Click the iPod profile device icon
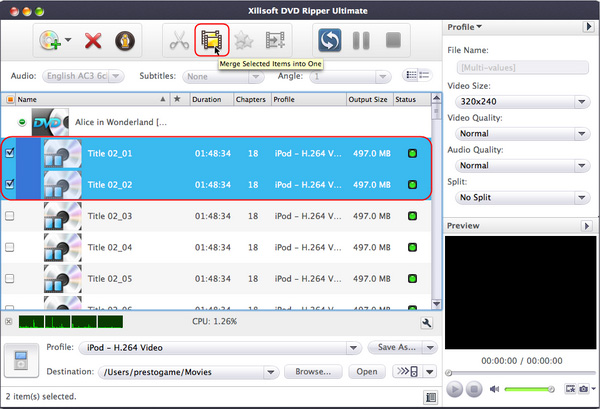Image resolution: width=600 pixels, height=409 pixels. click(21, 360)
